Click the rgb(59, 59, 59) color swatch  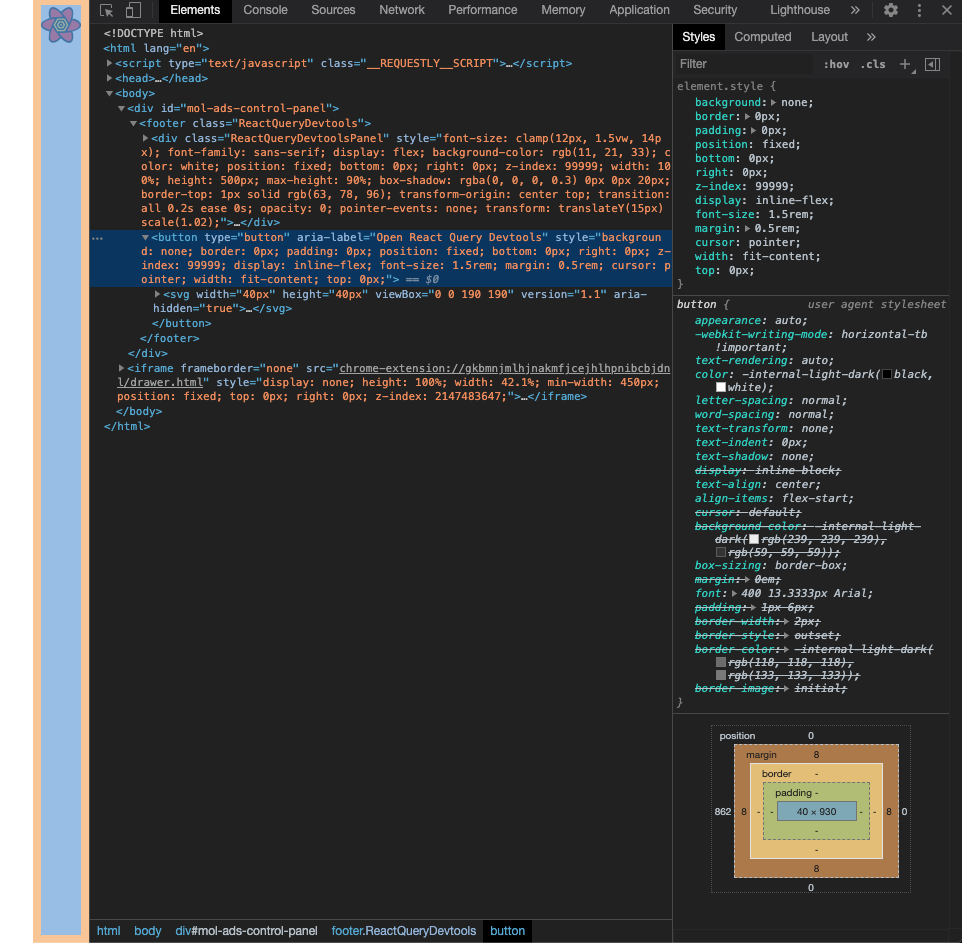721,552
